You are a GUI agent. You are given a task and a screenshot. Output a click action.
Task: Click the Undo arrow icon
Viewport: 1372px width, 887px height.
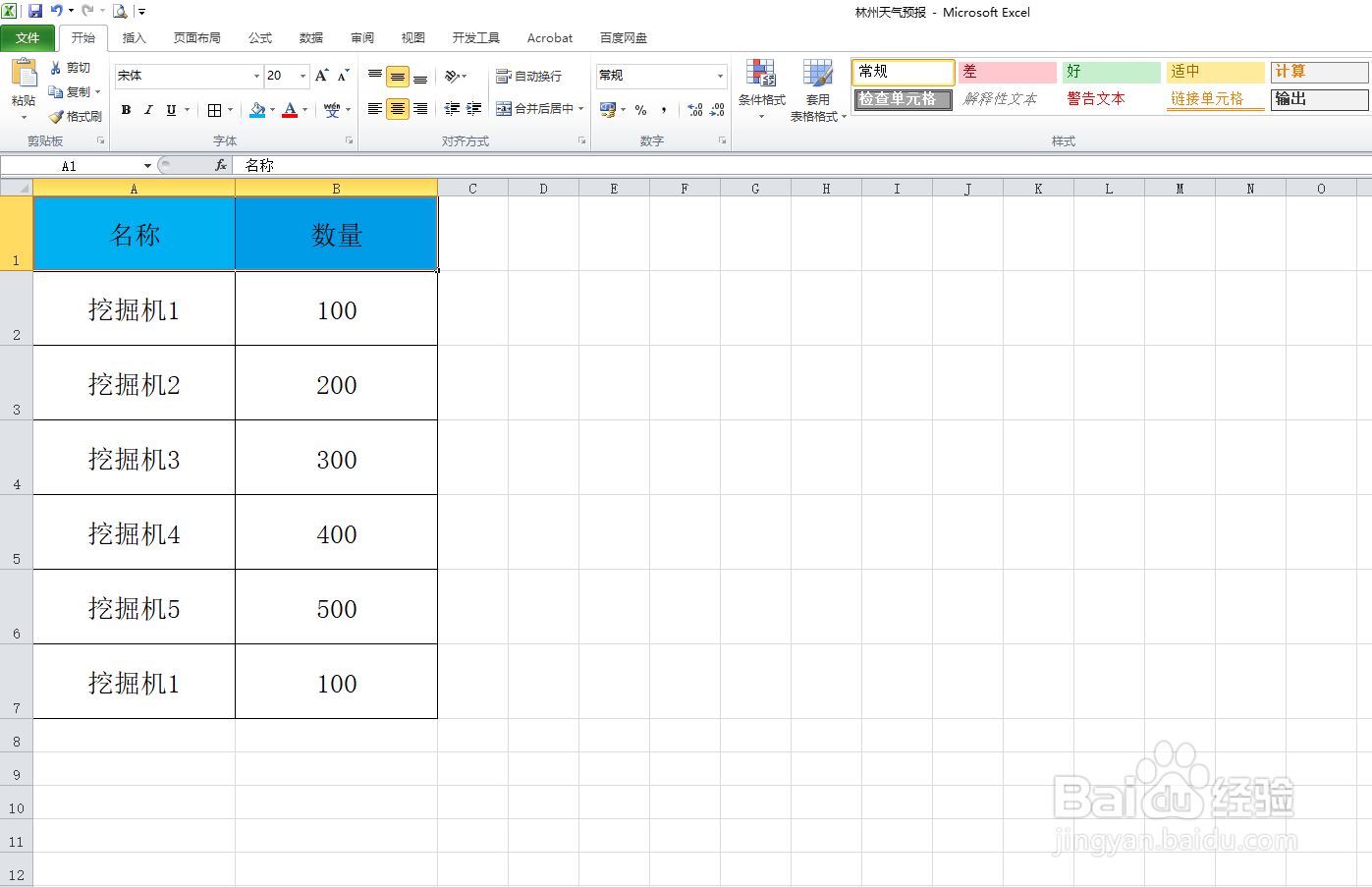(x=57, y=11)
